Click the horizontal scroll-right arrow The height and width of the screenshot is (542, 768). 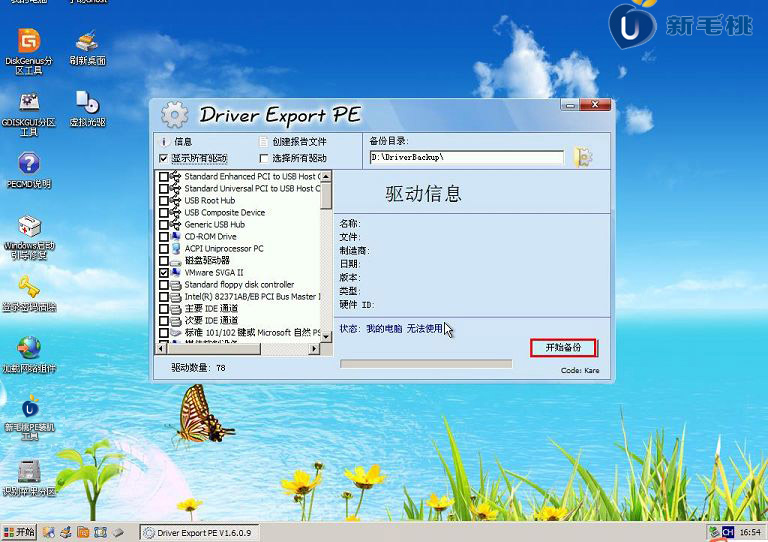(314, 349)
